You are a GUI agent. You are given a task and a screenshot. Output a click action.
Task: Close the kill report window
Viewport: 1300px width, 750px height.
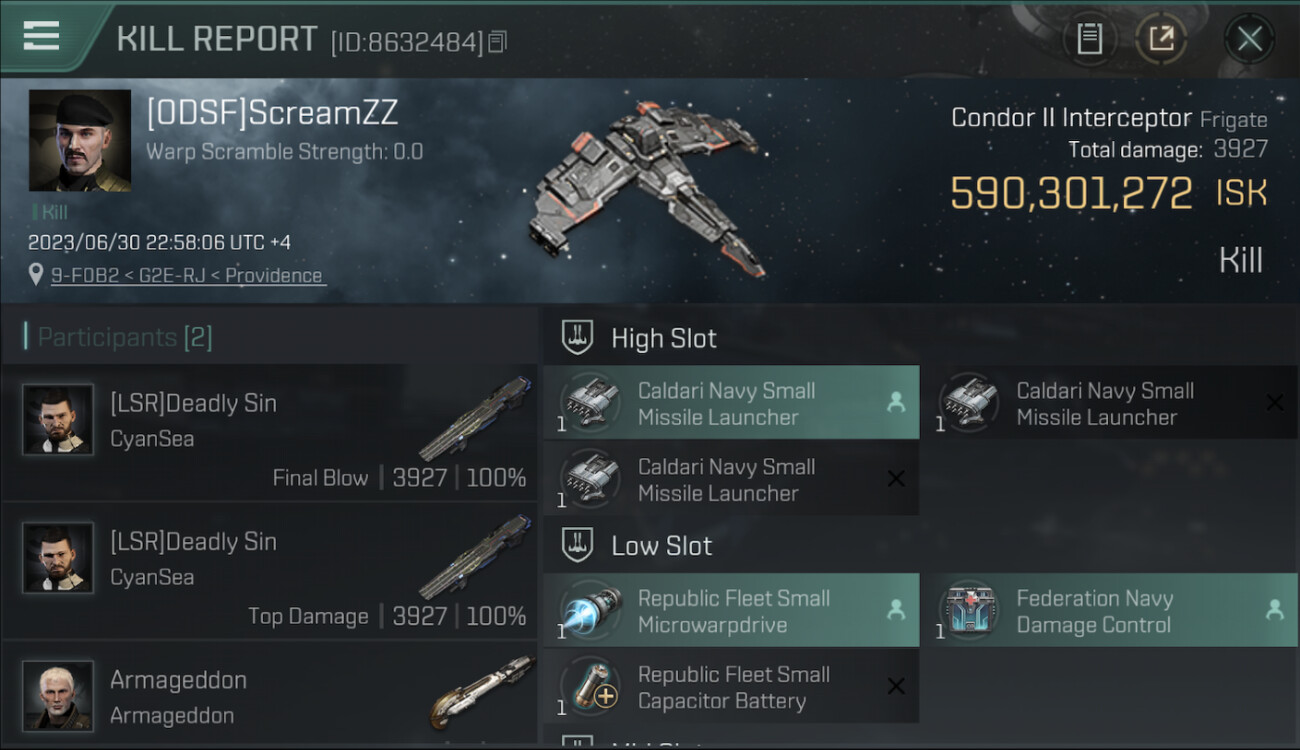1249,39
